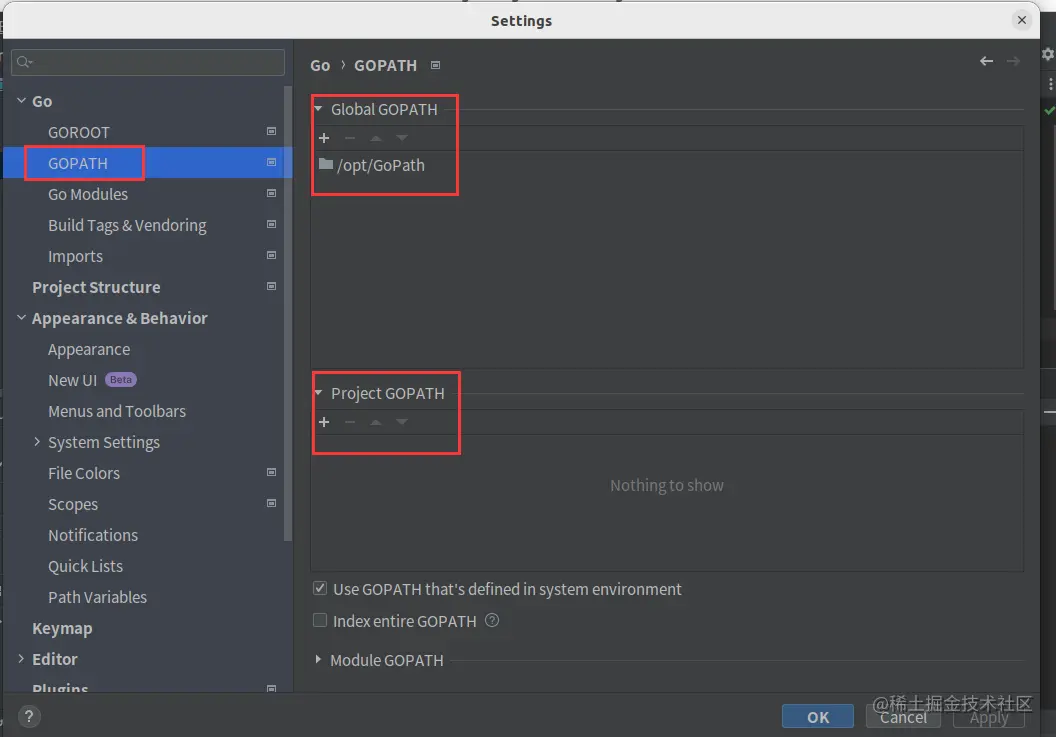Open File Colors settings
This screenshot has height=737, width=1056.
coord(84,473)
